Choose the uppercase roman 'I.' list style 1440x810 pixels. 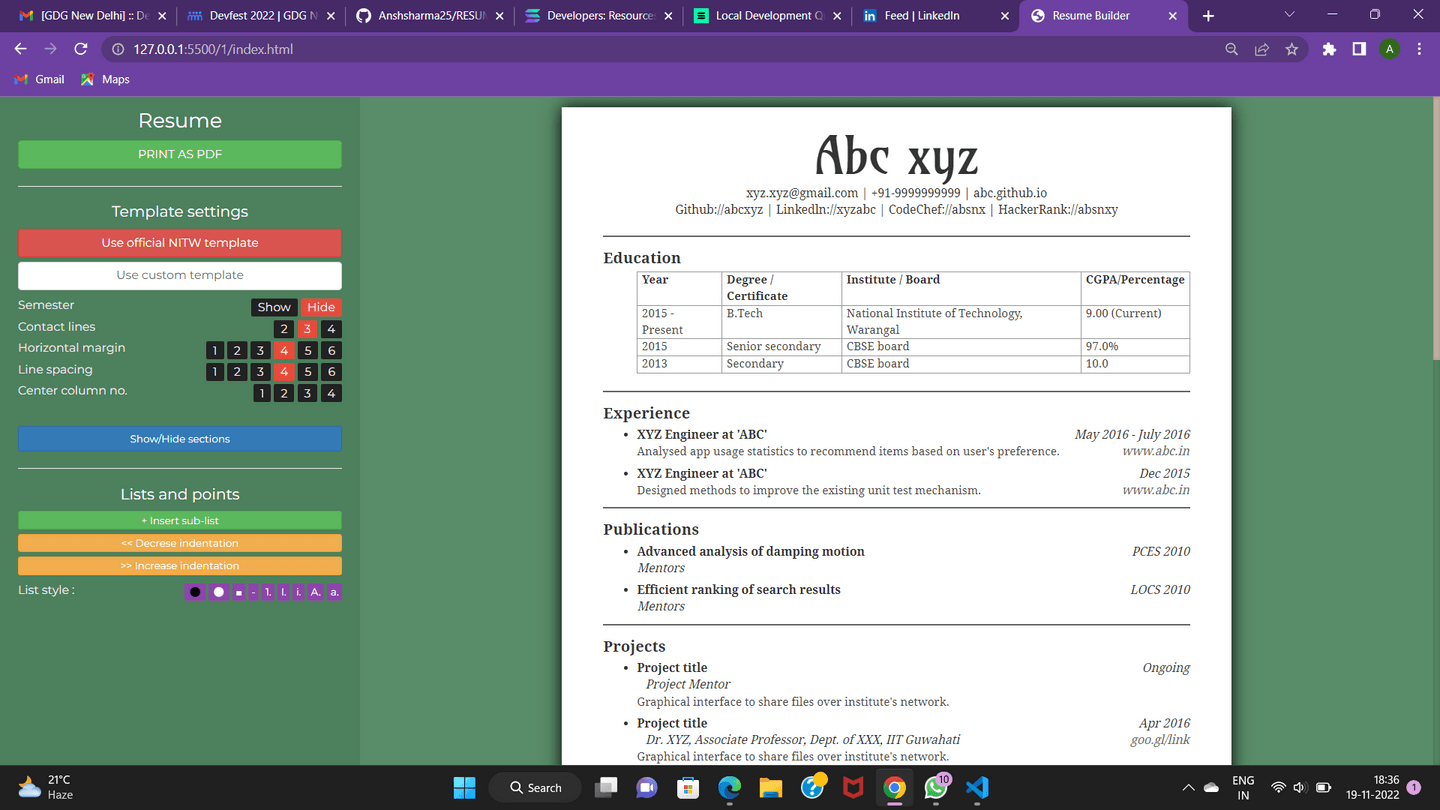[284, 592]
